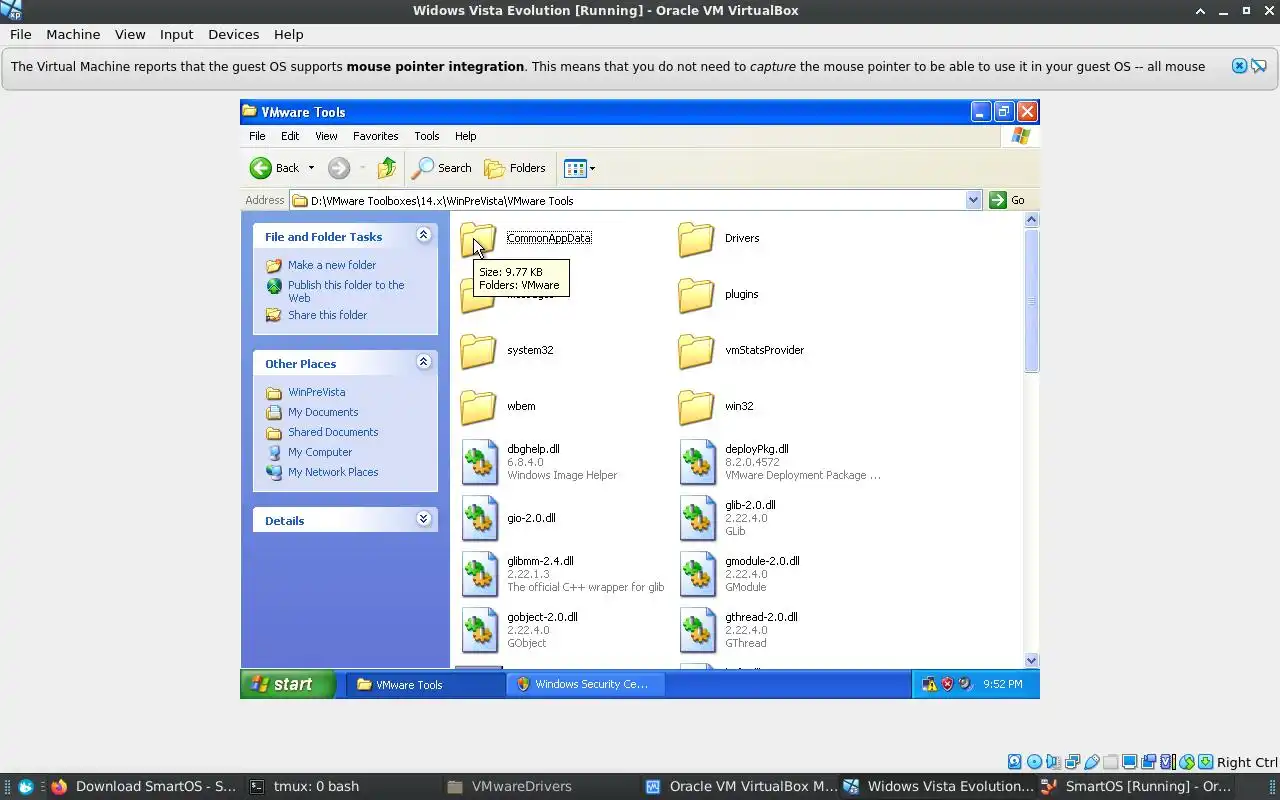This screenshot has height=800, width=1280.
Task: Click VirtualBox optical disc status icon
Action: point(1034,762)
